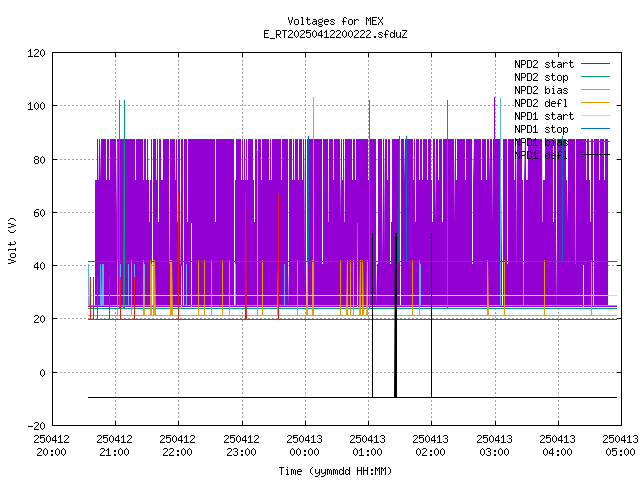The height and width of the screenshot is (480, 640).
Task: Click the green NPD2 stop legend line
Action: (x=596, y=77)
